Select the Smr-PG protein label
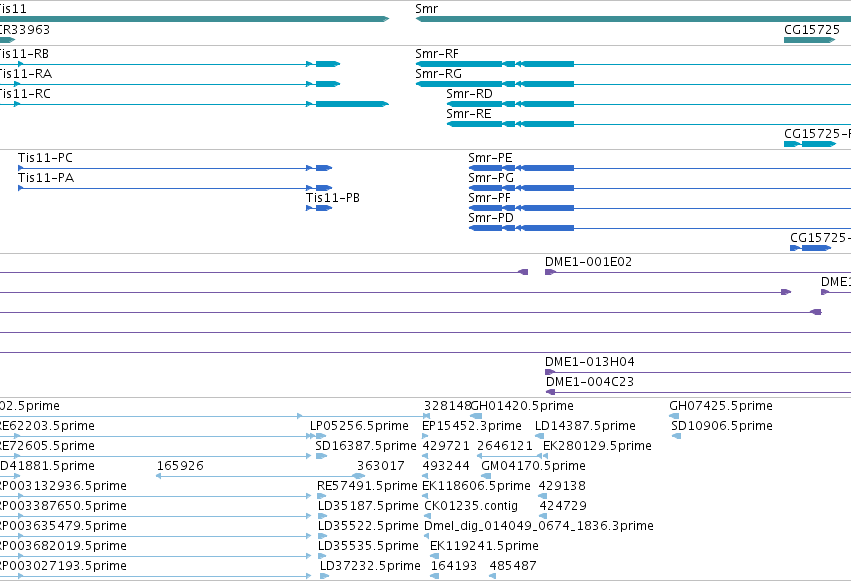 [491, 178]
